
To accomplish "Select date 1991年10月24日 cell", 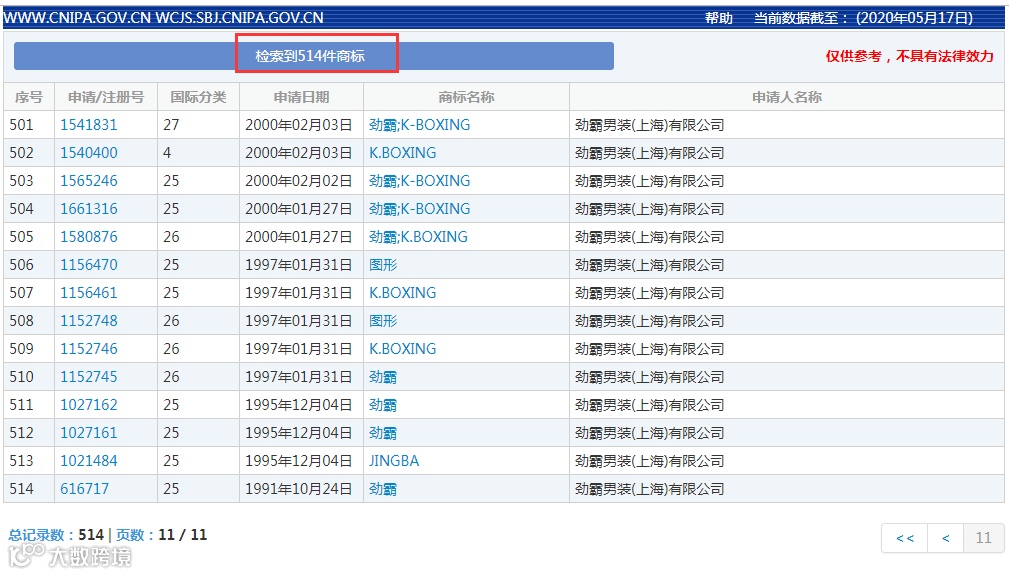I will tap(299, 489).
